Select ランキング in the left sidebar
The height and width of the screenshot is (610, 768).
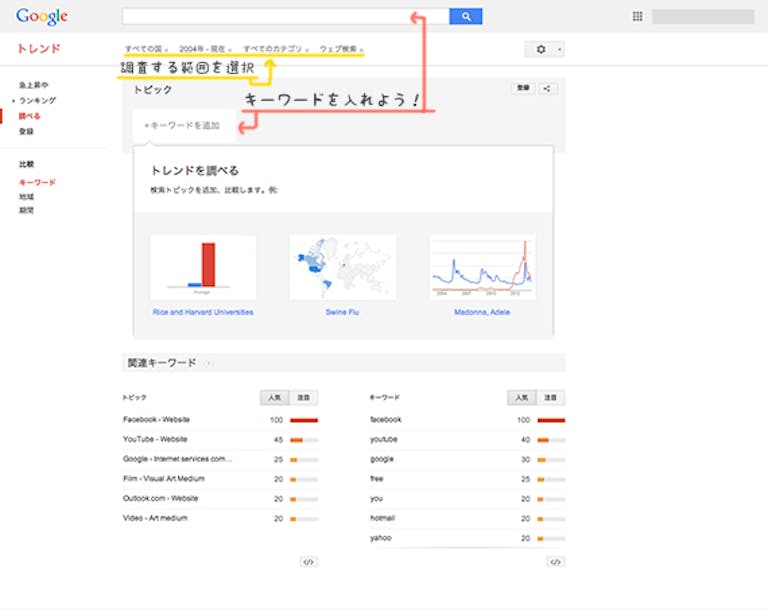pos(40,101)
